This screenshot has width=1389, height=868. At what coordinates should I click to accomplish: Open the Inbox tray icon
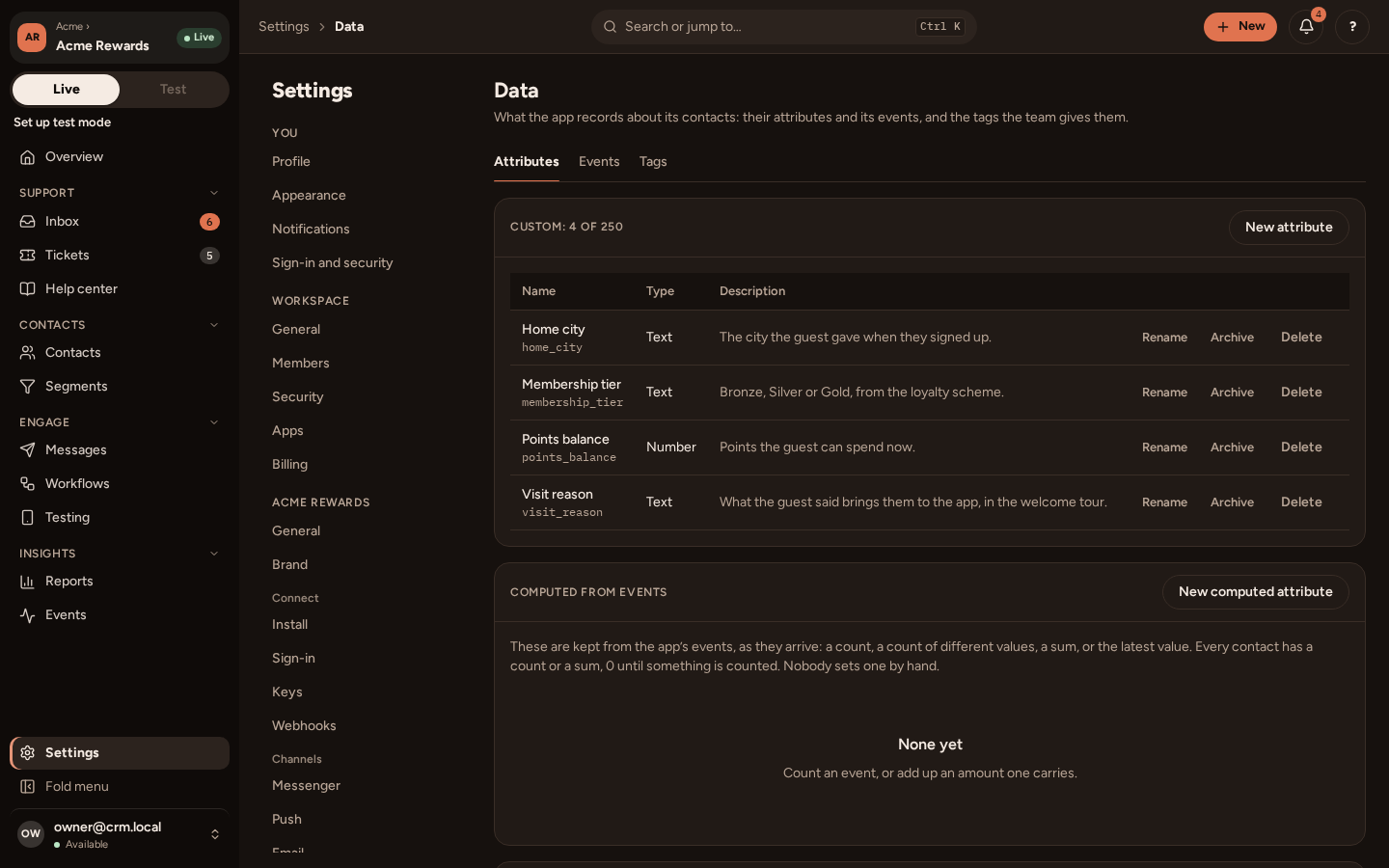28,222
